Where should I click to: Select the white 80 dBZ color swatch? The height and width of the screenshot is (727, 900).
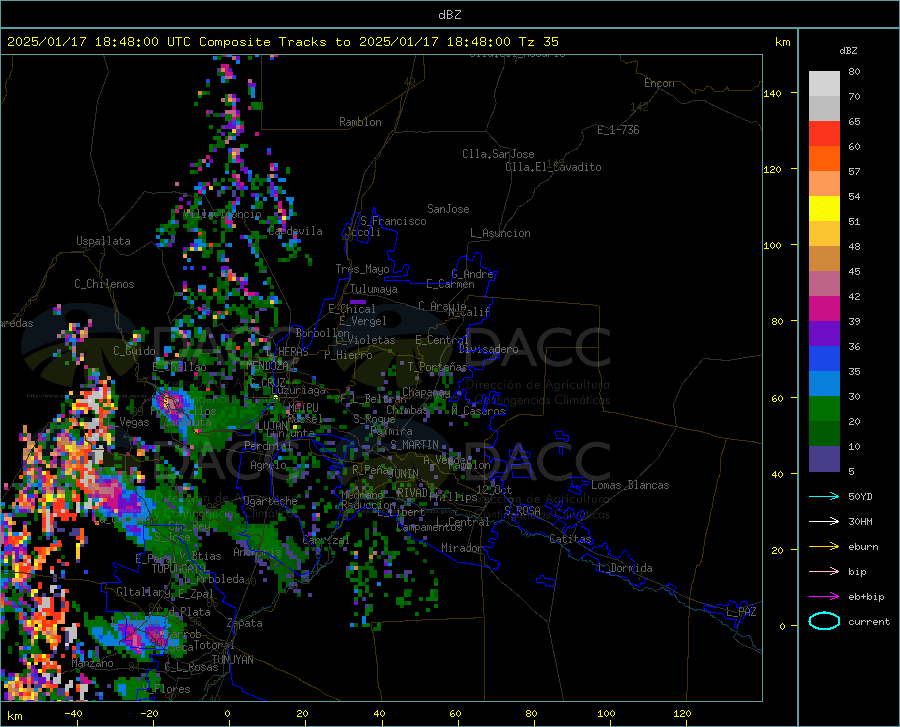pos(824,84)
